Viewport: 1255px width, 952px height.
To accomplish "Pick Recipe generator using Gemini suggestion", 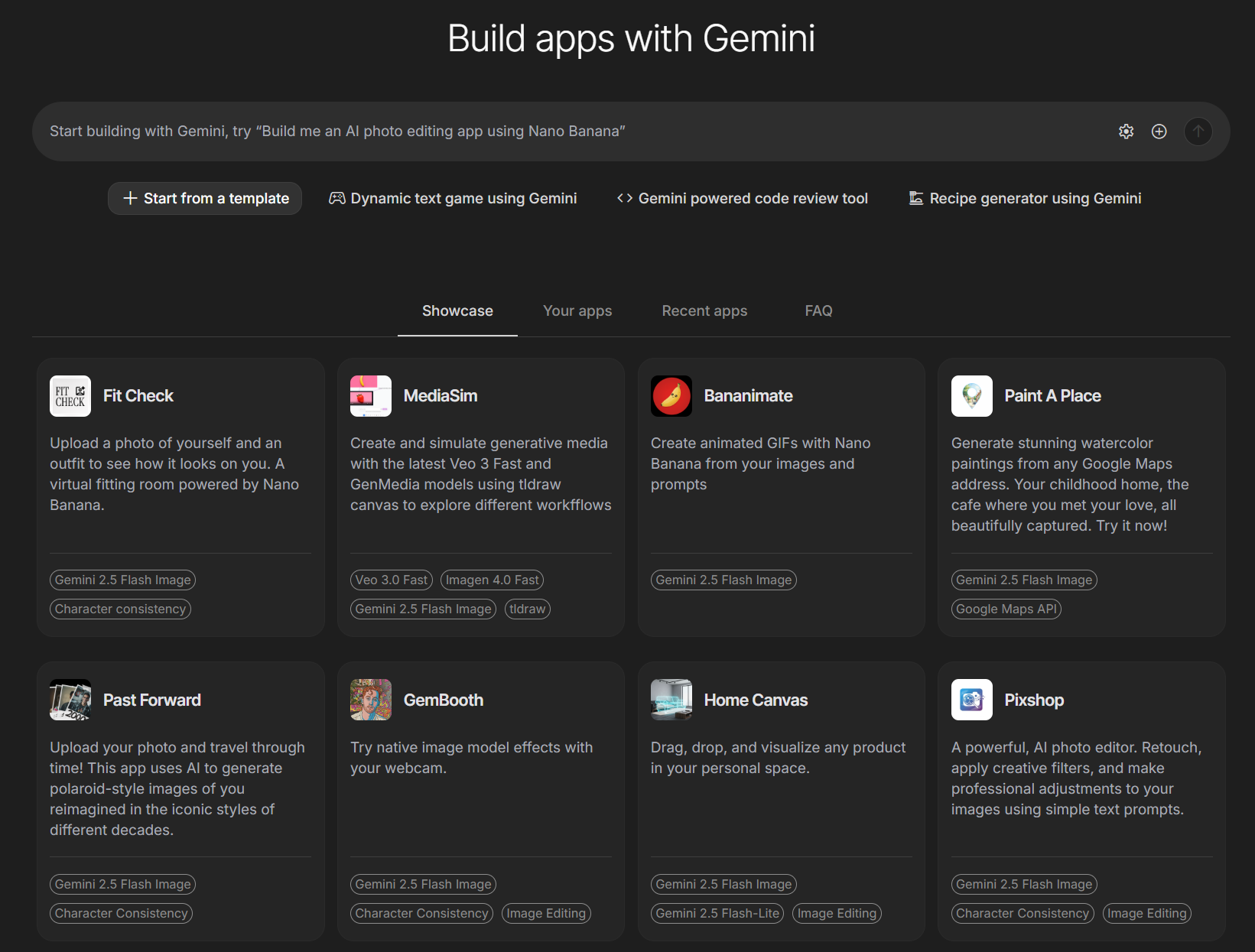I will coord(1025,198).
